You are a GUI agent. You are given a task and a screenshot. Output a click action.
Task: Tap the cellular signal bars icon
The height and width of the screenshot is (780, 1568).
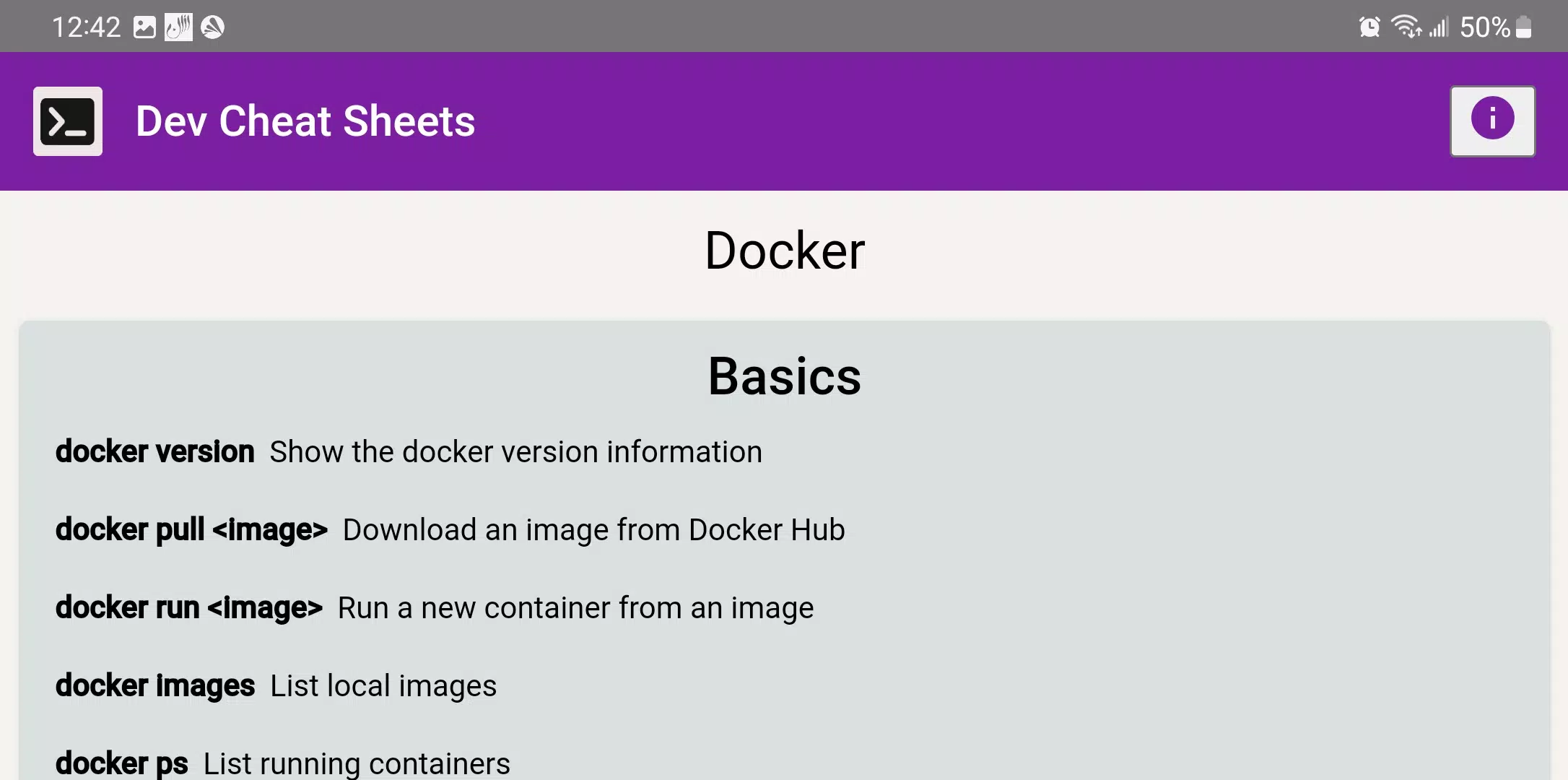[1439, 27]
